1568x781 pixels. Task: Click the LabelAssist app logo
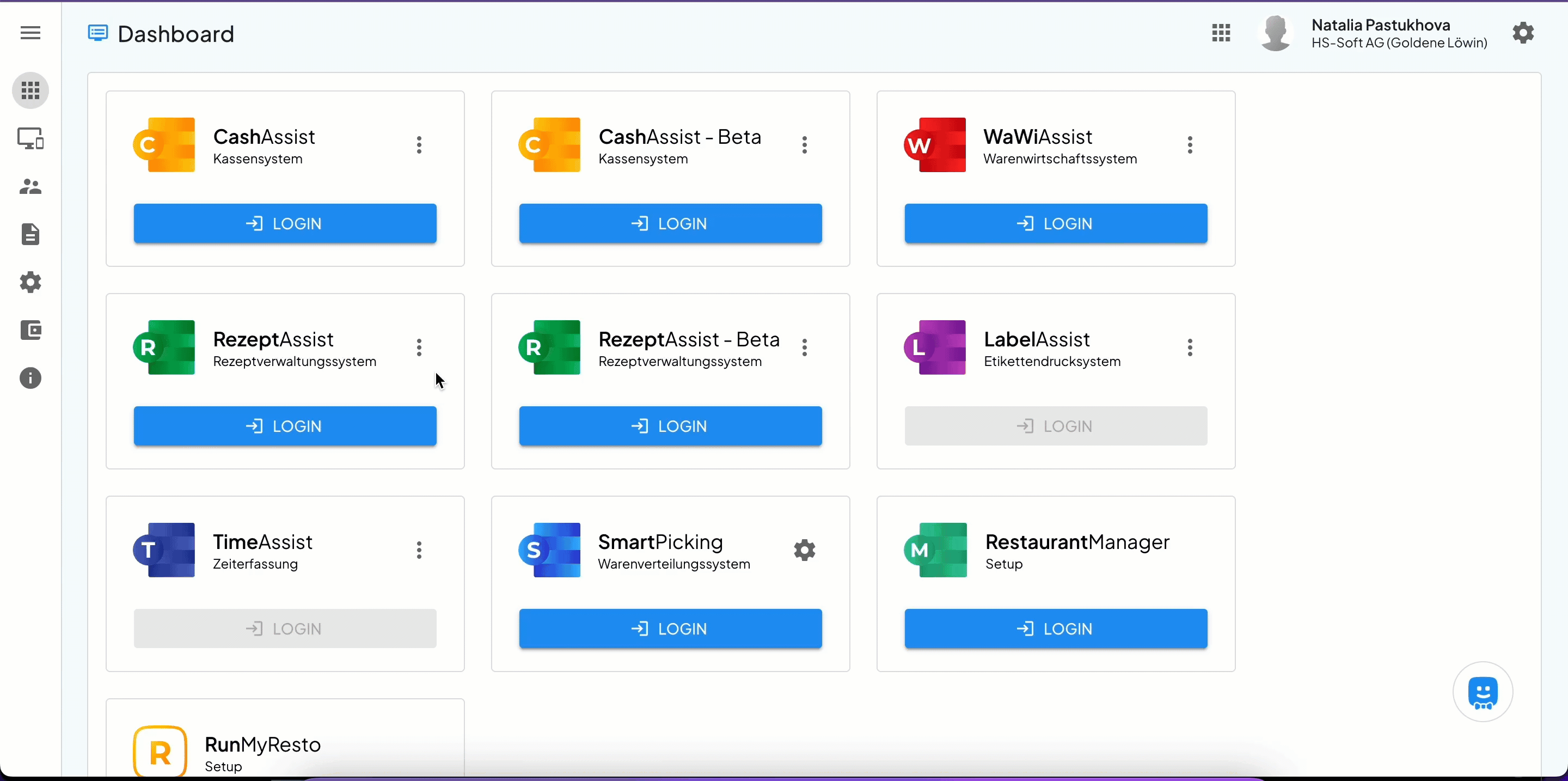[x=935, y=347]
